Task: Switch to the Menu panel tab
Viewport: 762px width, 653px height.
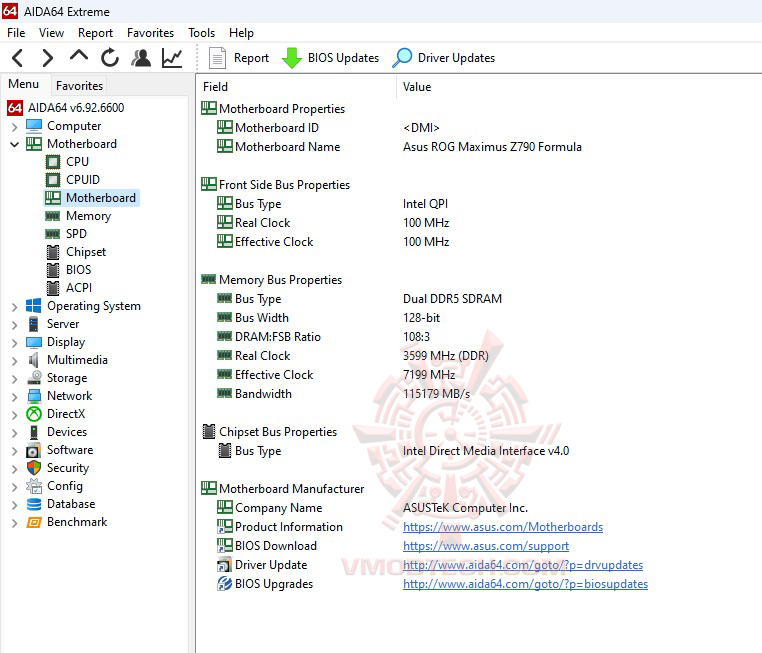Action: click(23, 84)
